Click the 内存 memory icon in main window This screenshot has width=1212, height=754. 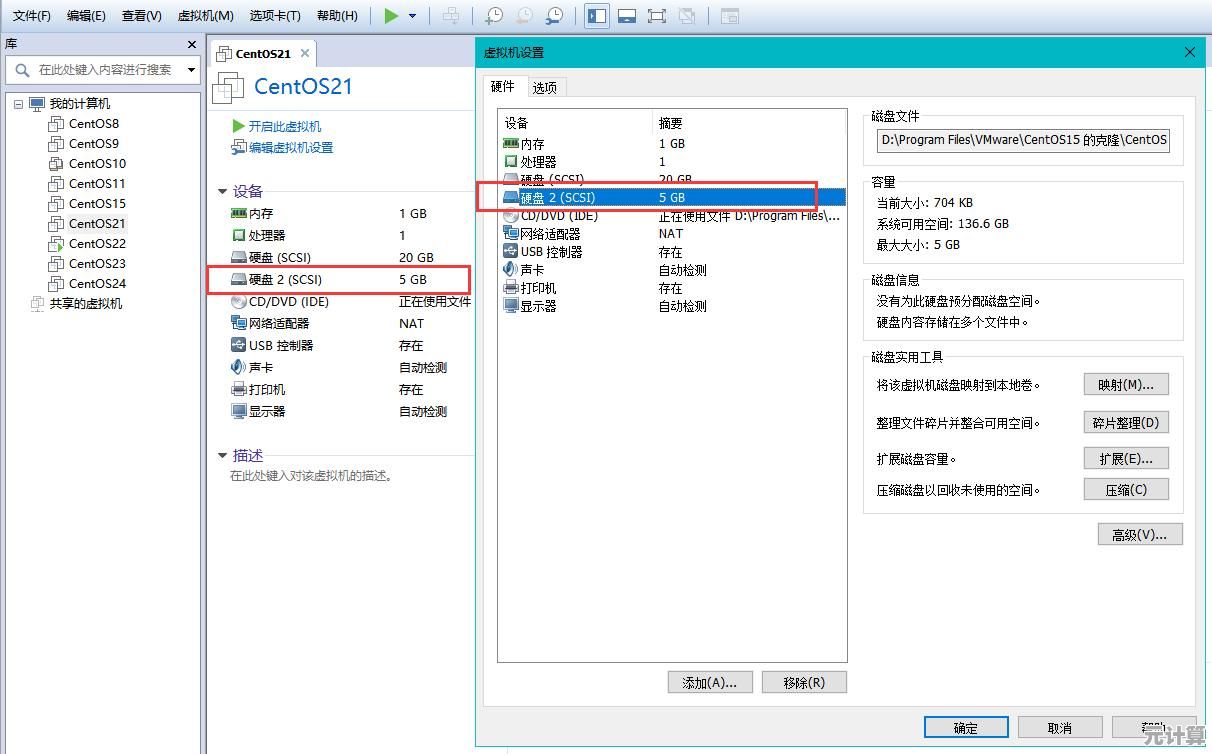(238, 213)
